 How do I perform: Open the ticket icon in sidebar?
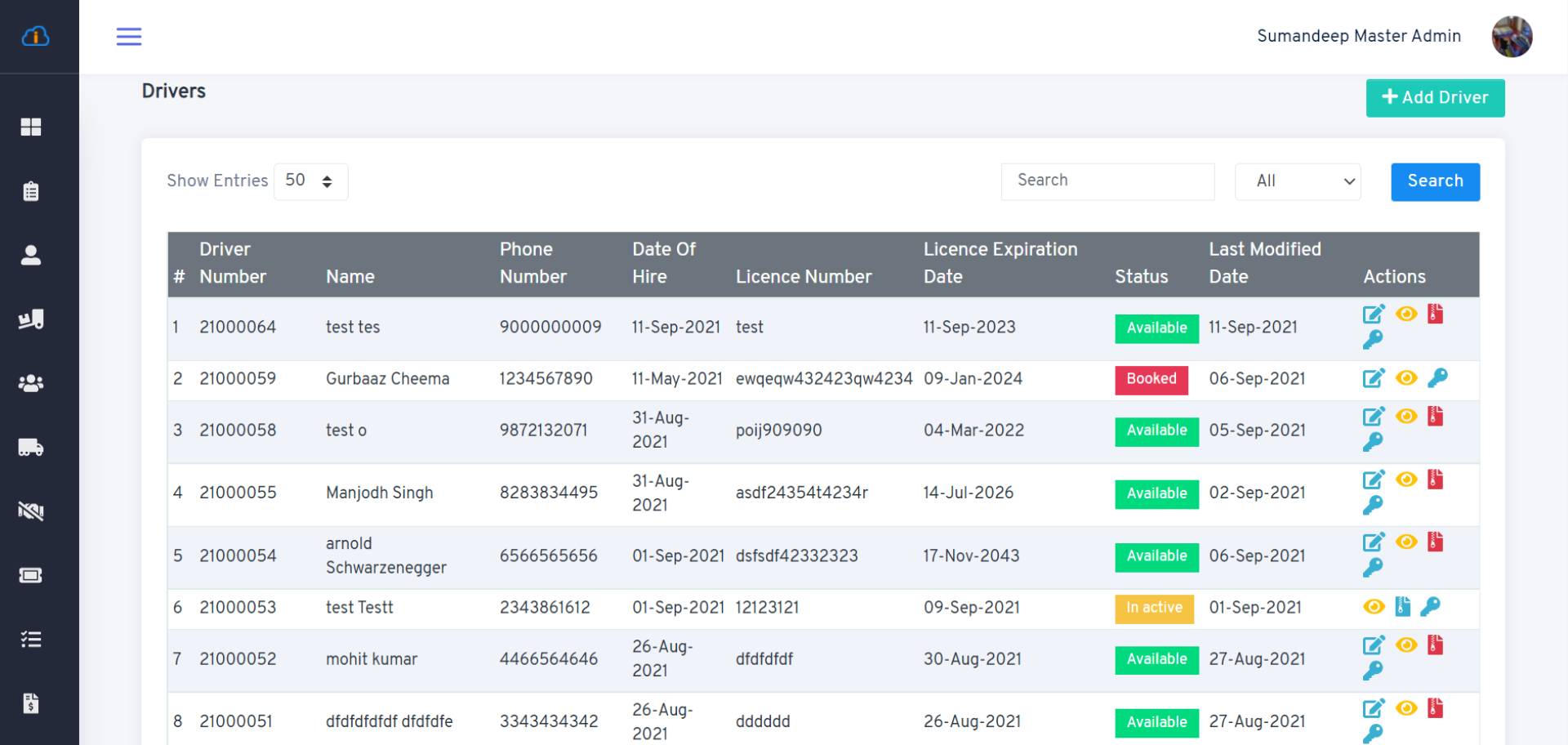click(31, 575)
